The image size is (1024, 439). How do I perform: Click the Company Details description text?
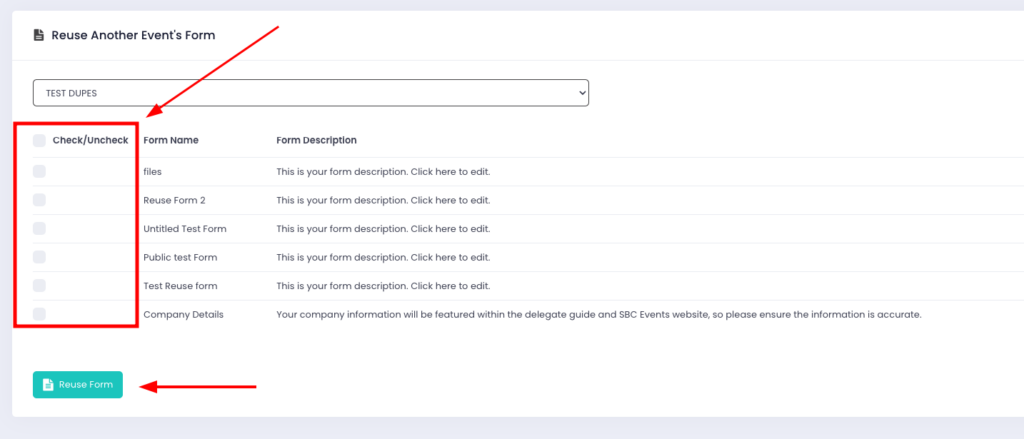(598, 314)
